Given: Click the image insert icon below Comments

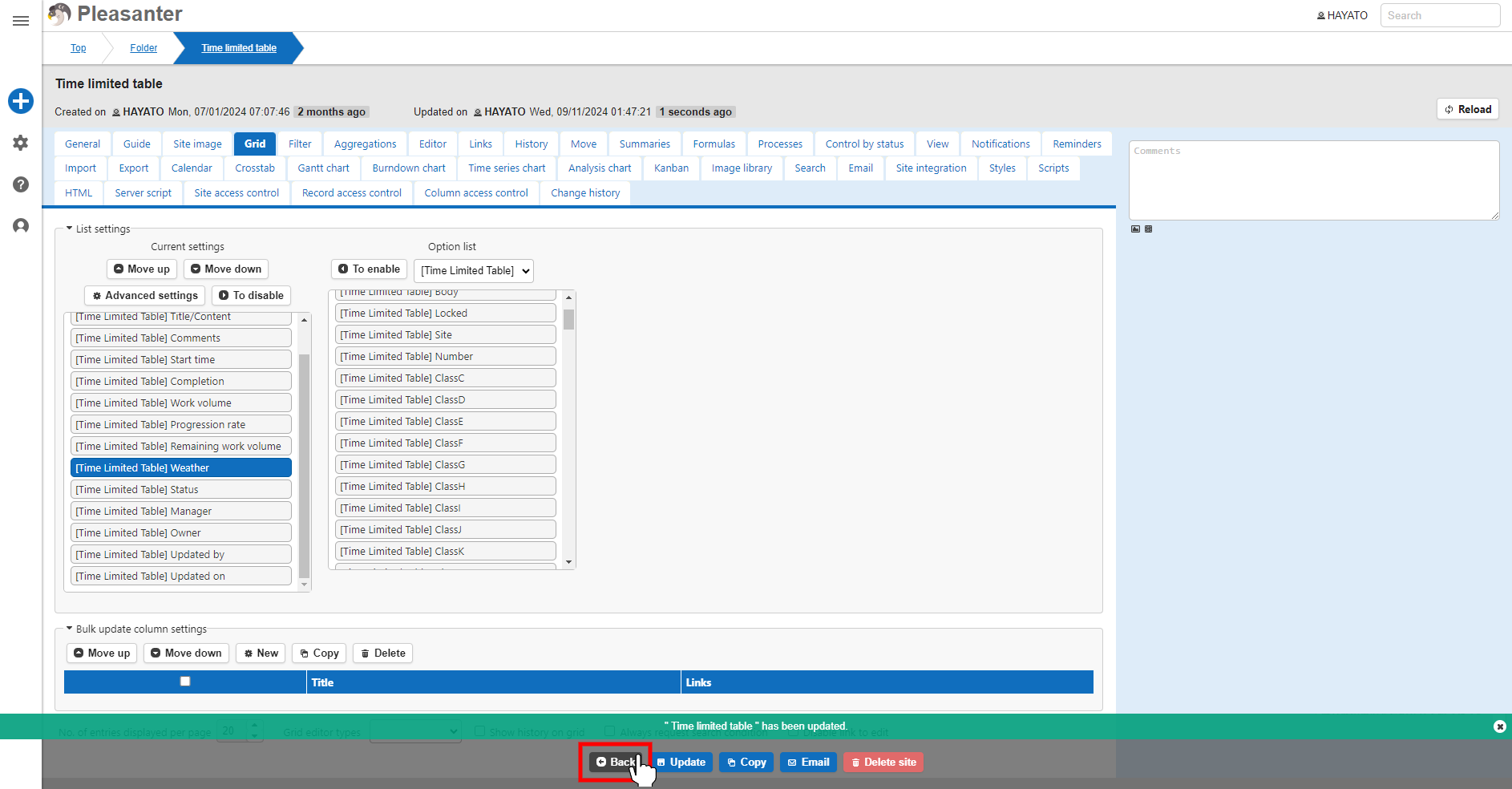Looking at the screenshot, I should tap(1135, 229).
